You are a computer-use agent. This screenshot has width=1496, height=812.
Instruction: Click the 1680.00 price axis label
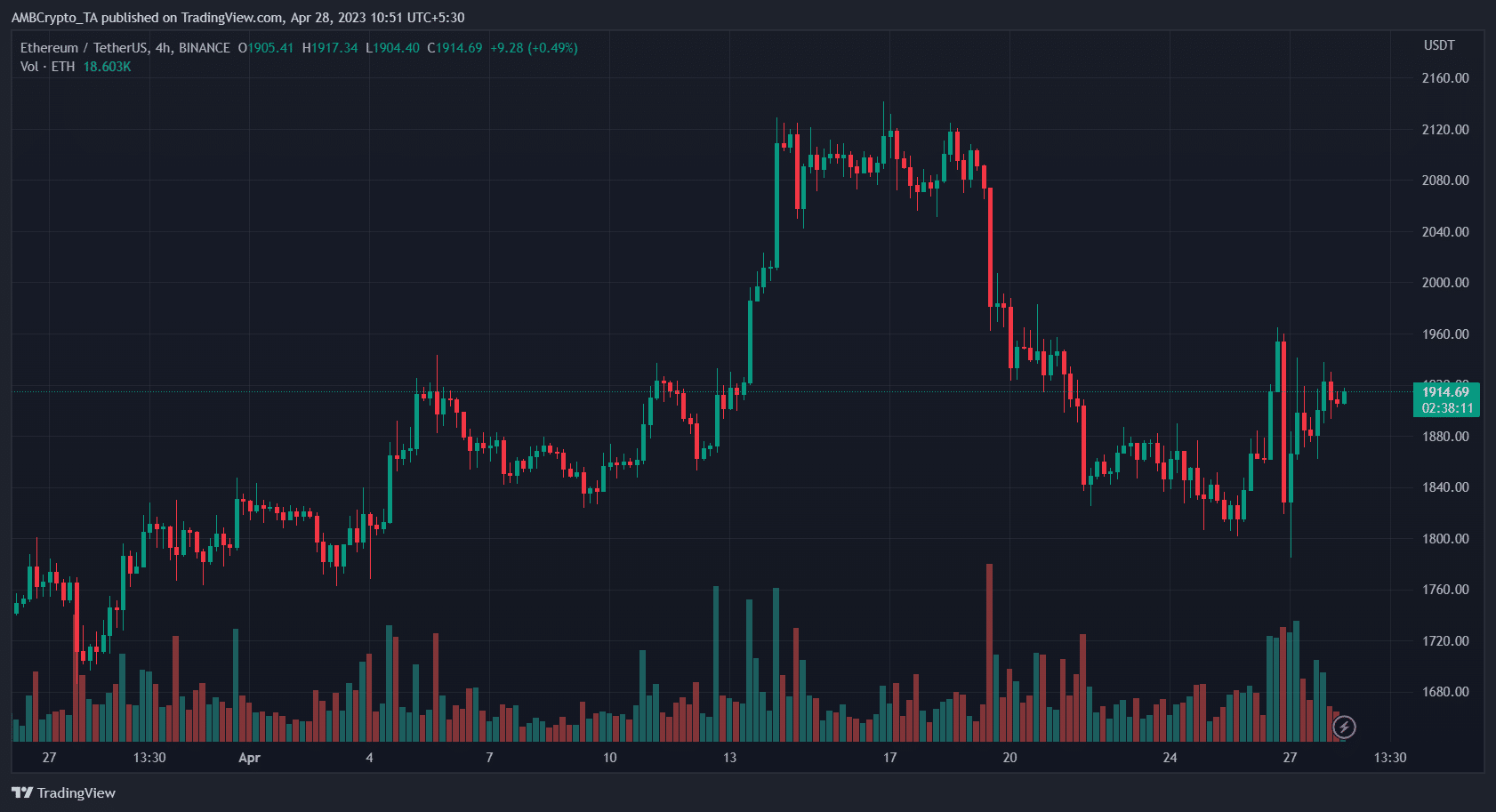pos(1445,692)
